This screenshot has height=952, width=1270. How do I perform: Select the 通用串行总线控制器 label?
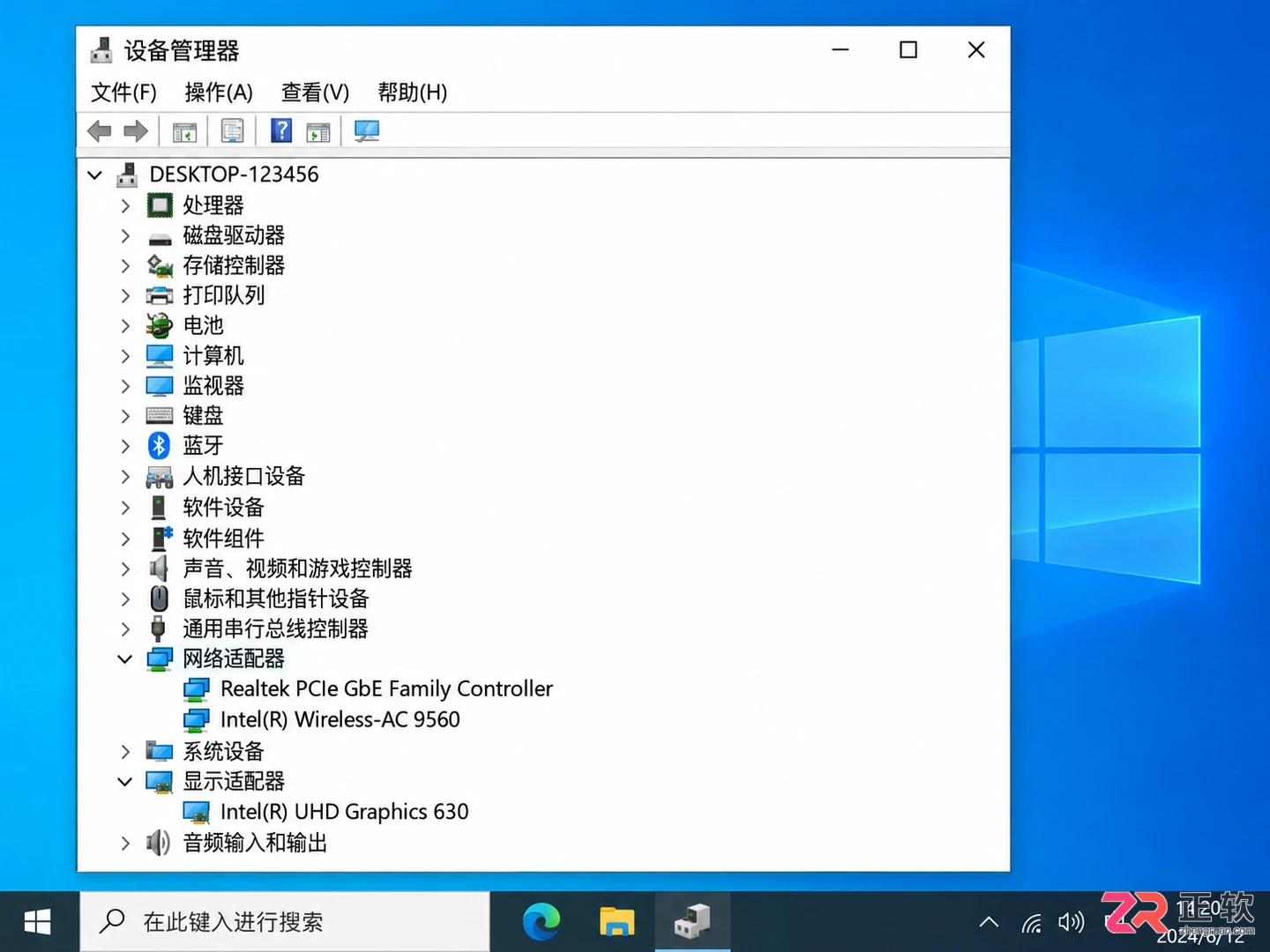(x=275, y=629)
